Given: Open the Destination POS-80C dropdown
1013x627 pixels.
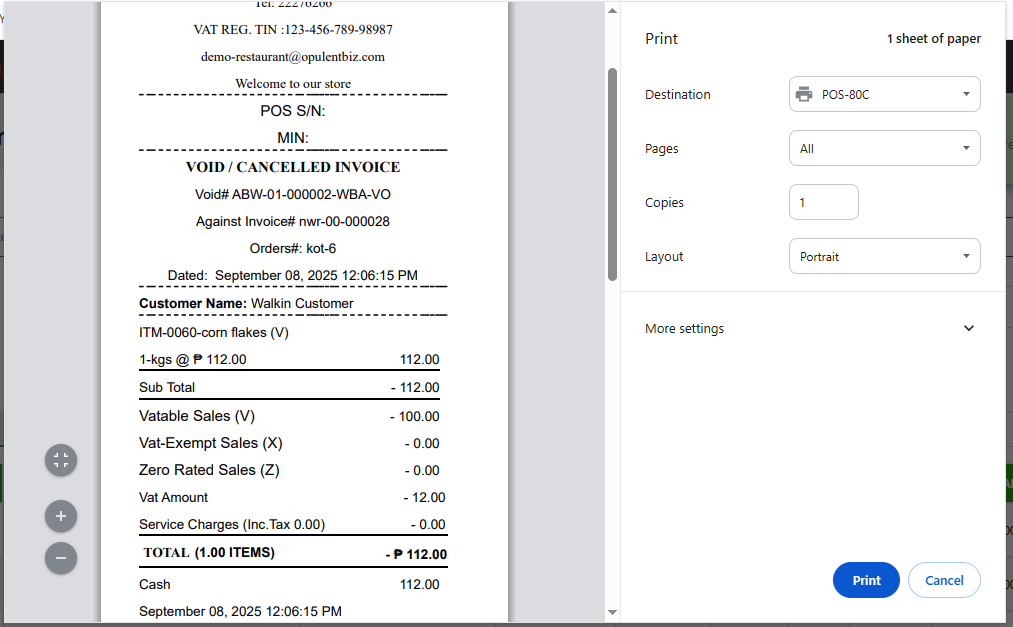Looking at the screenshot, I should pyautogui.click(x=884, y=94).
